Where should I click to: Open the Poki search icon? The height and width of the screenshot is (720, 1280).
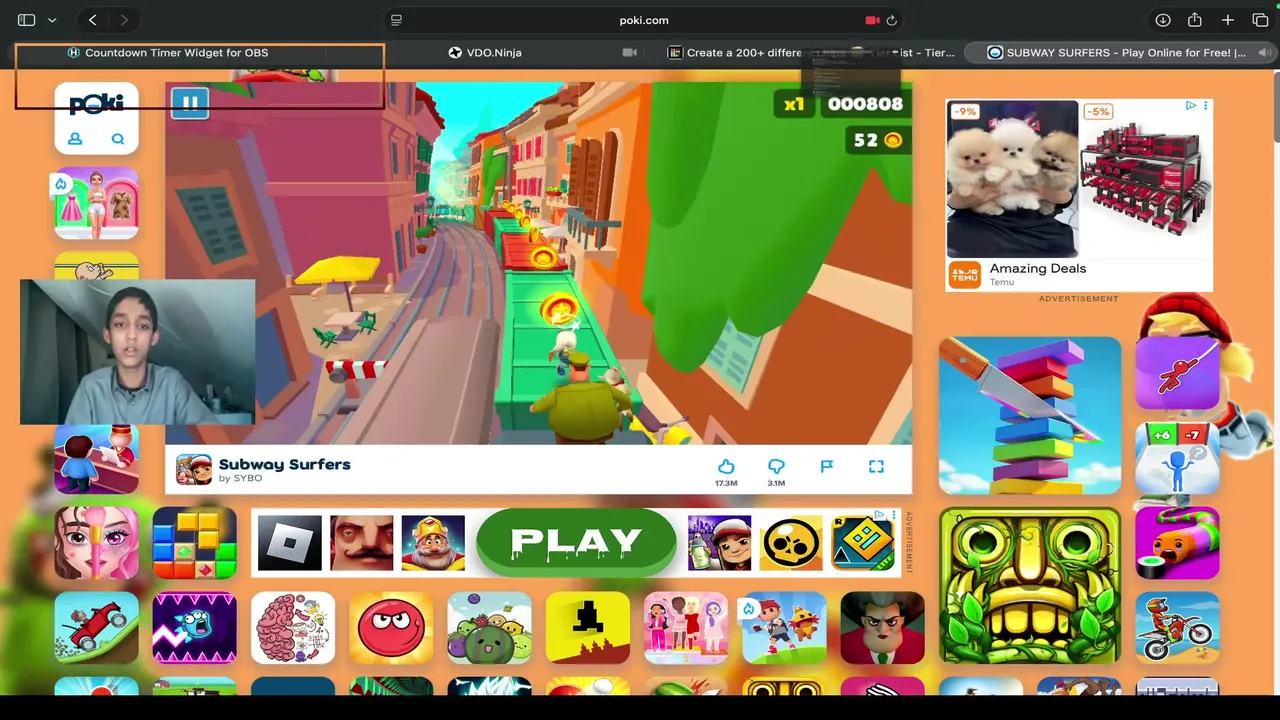(x=118, y=139)
